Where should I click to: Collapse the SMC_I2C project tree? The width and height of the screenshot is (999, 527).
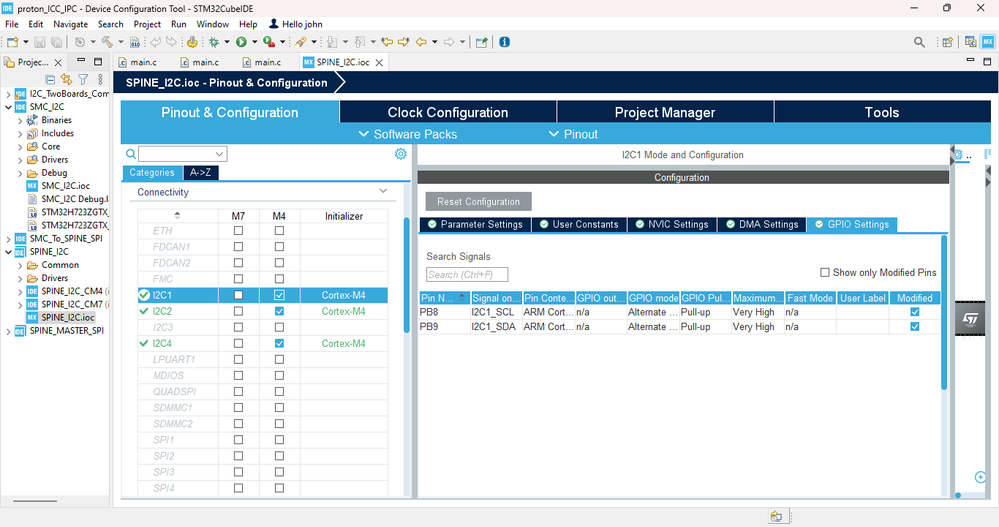(x=8, y=107)
